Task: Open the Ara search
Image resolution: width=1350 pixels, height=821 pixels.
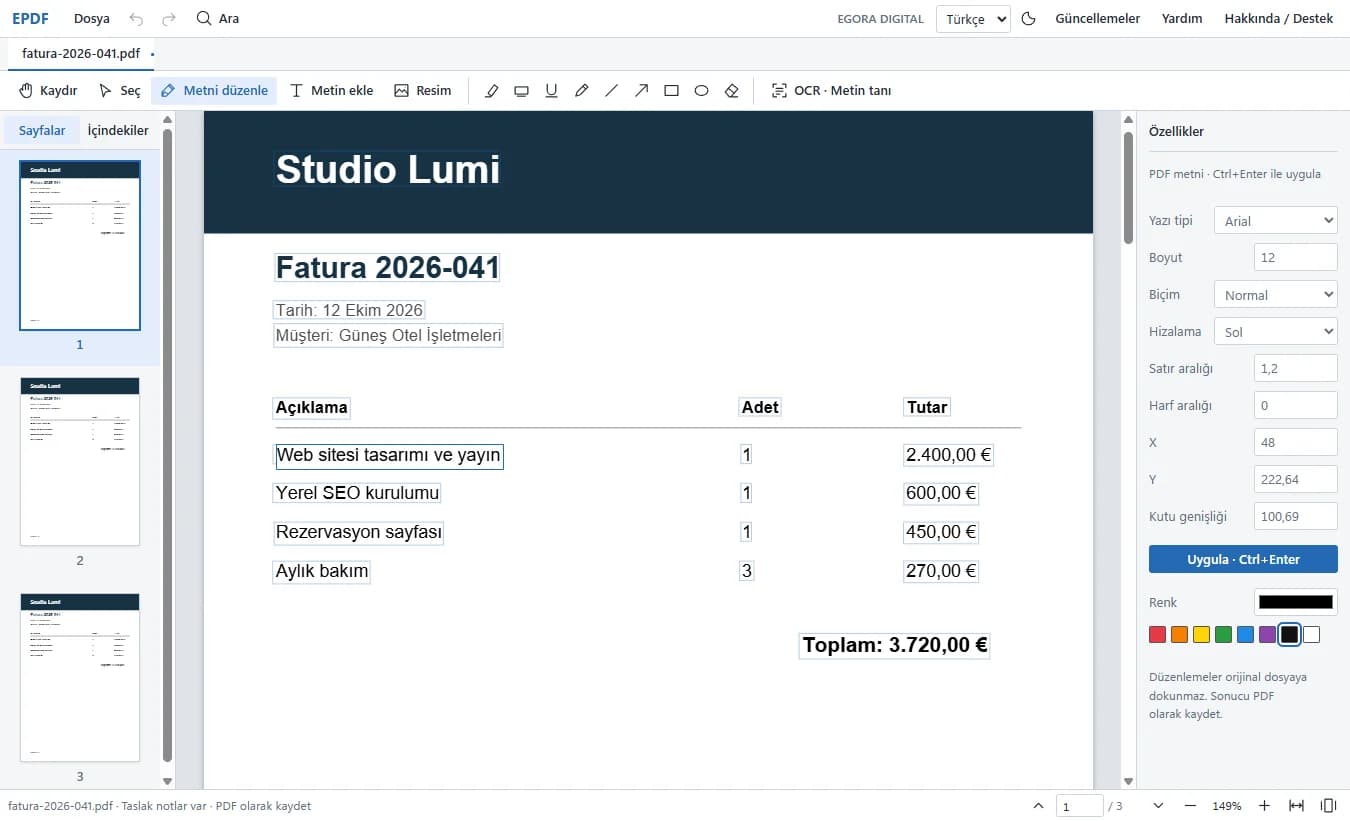Action: (x=218, y=19)
